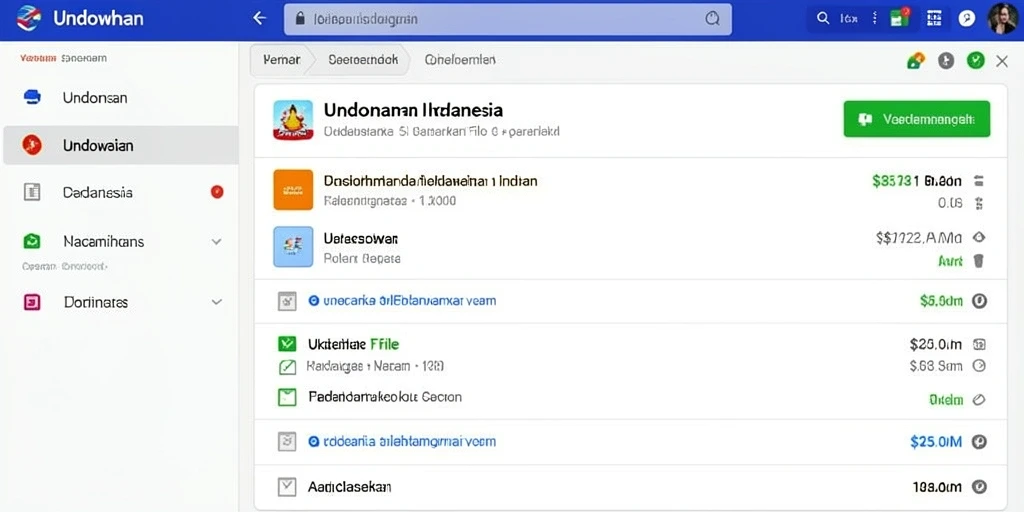This screenshot has width=1024, height=512.
Task: Expand the Dortinates sidebar section
Action: [x=216, y=302]
